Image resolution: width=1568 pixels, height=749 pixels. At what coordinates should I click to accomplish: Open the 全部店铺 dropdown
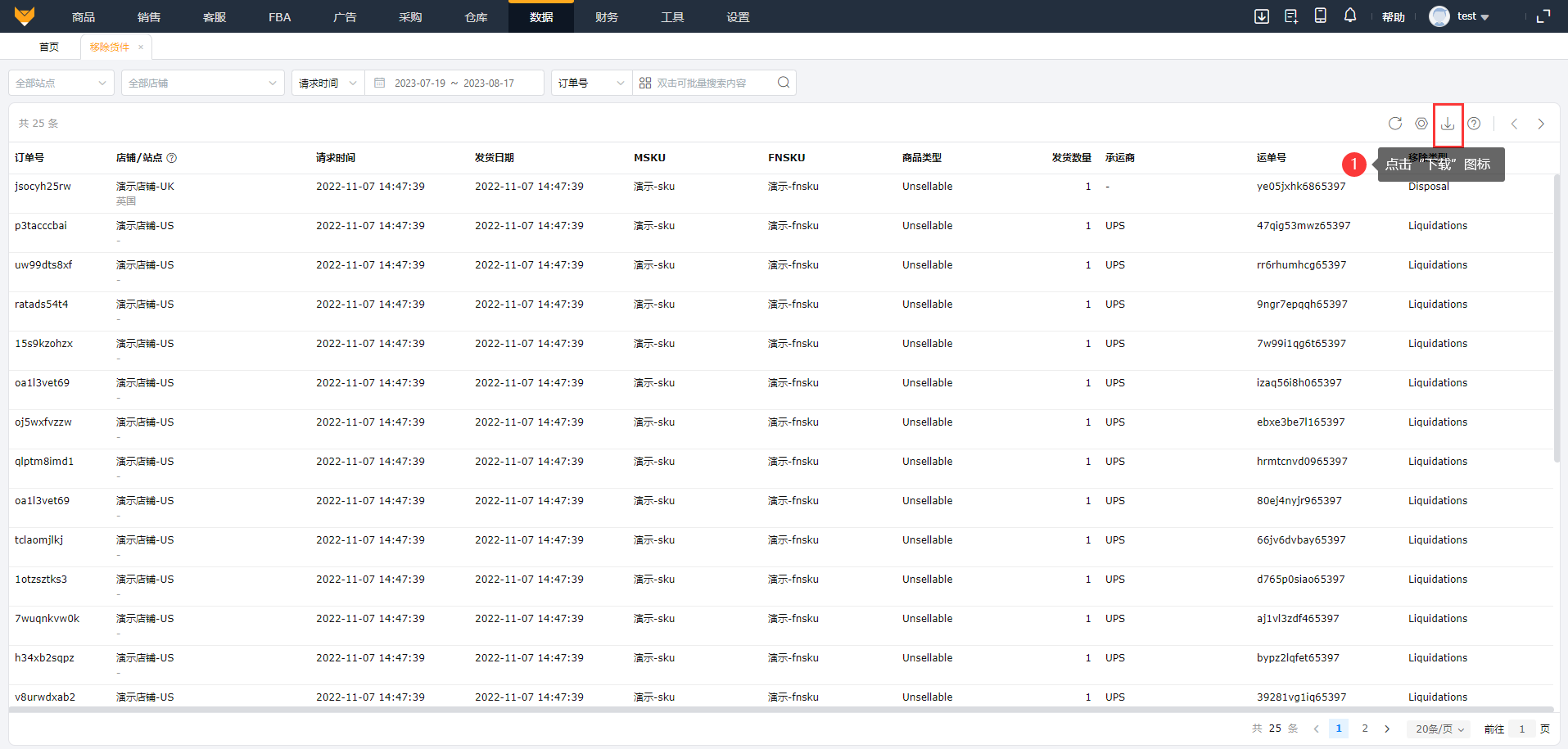203,83
